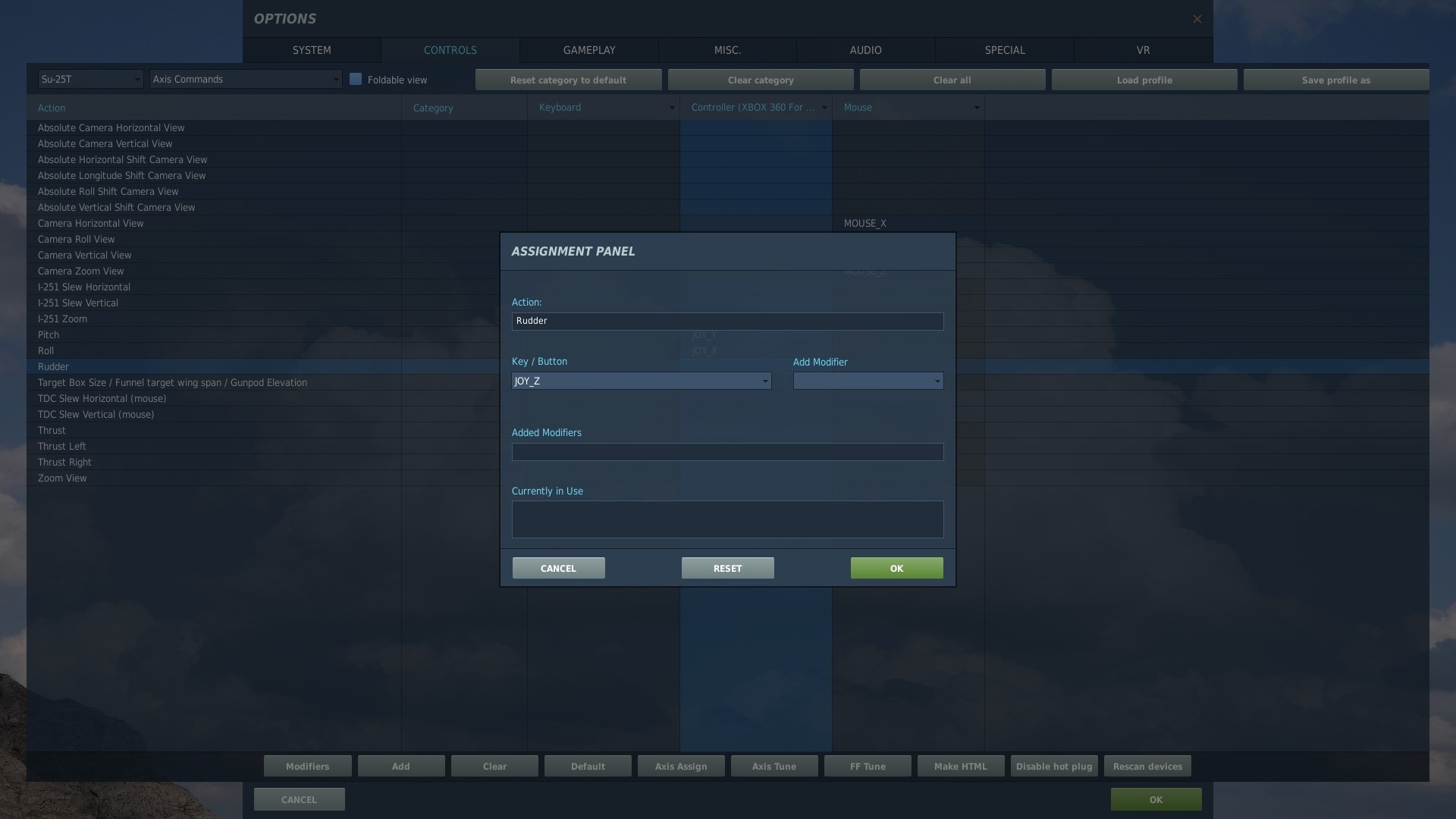Click Save profile as button
1456x819 pixels.
pos(1335,80)
